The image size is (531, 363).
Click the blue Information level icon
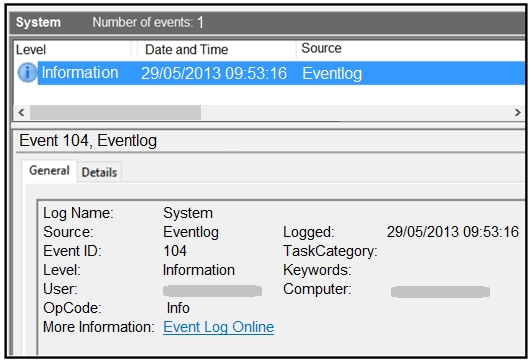click(27, 72)
